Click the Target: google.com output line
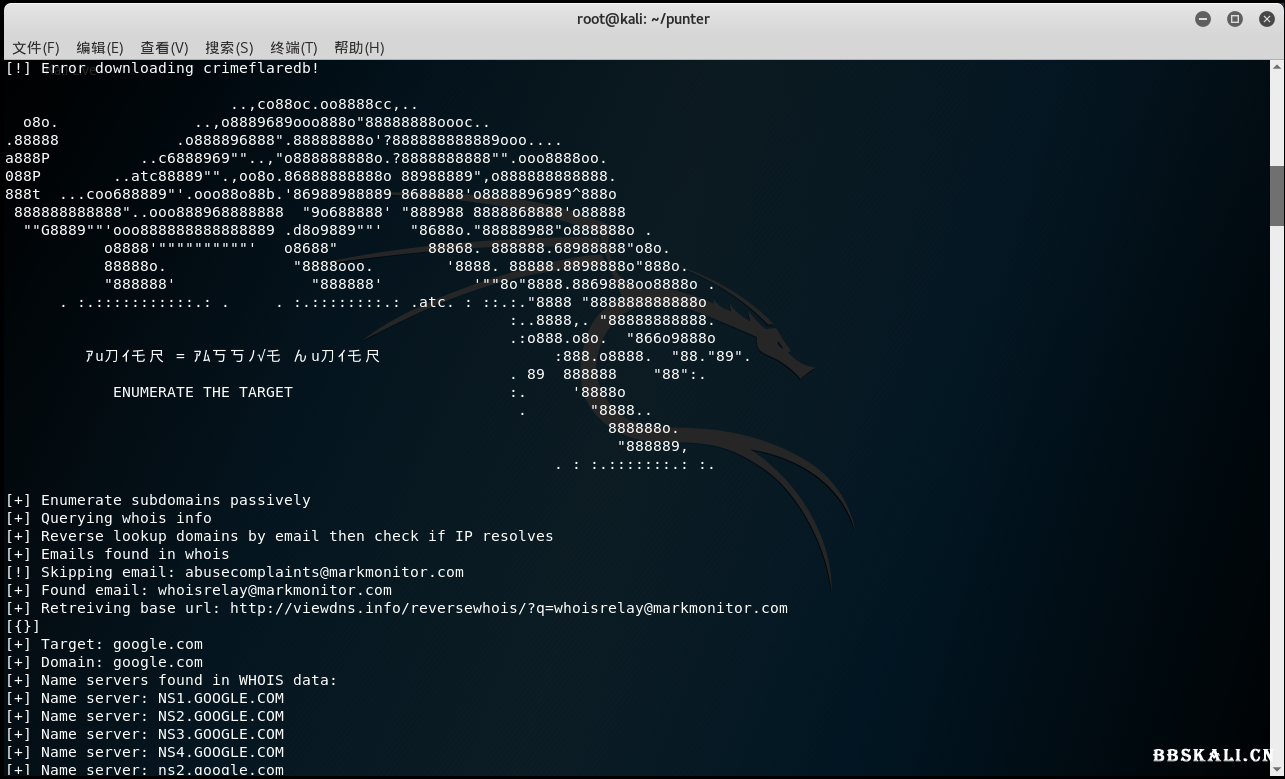Image resolution: width=1285 pixels, height=779 pixels. point(104,644)
